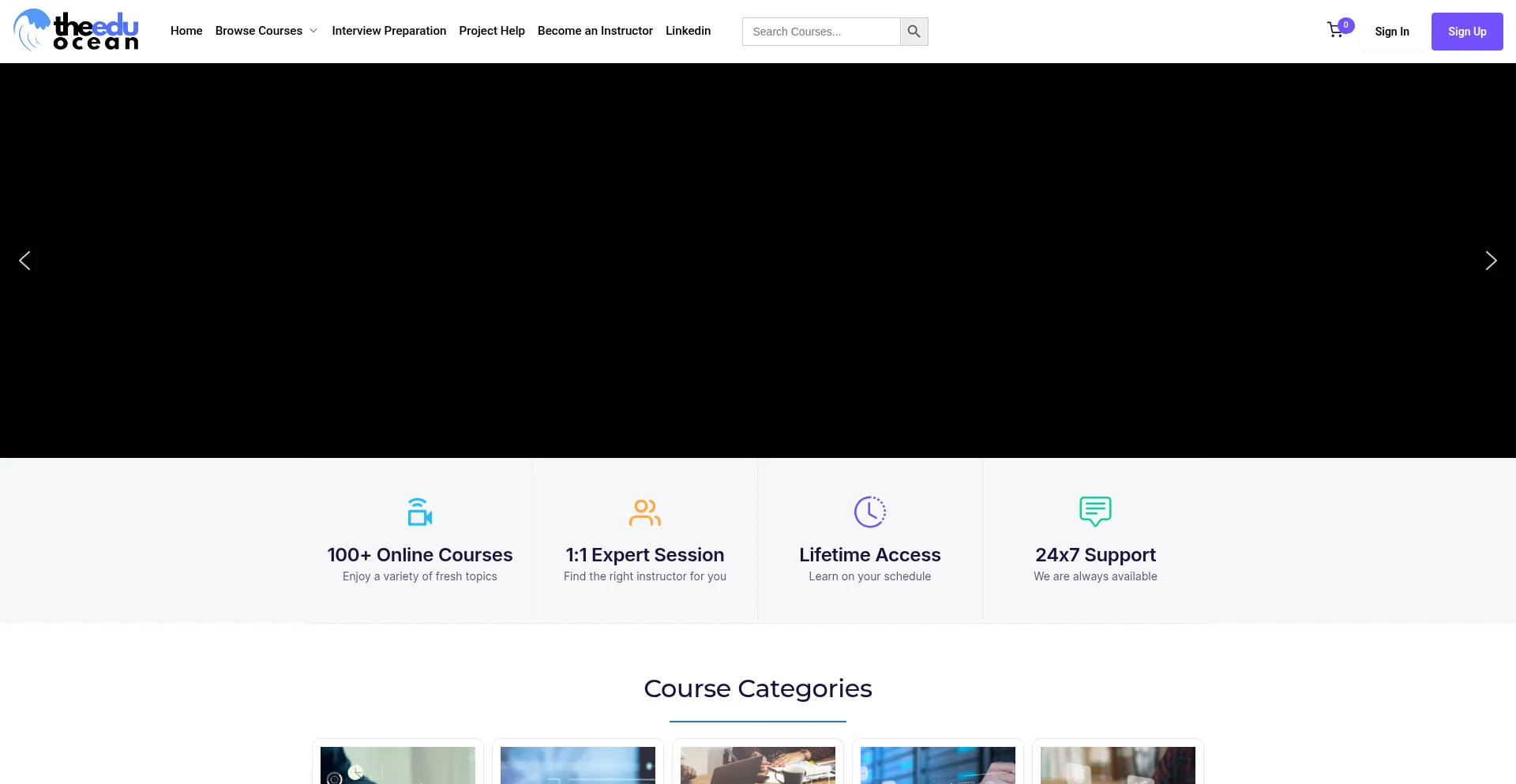Click the search magnifier button
The height and width of the screenshot is (784, 1516).
(x=914, y=32)
